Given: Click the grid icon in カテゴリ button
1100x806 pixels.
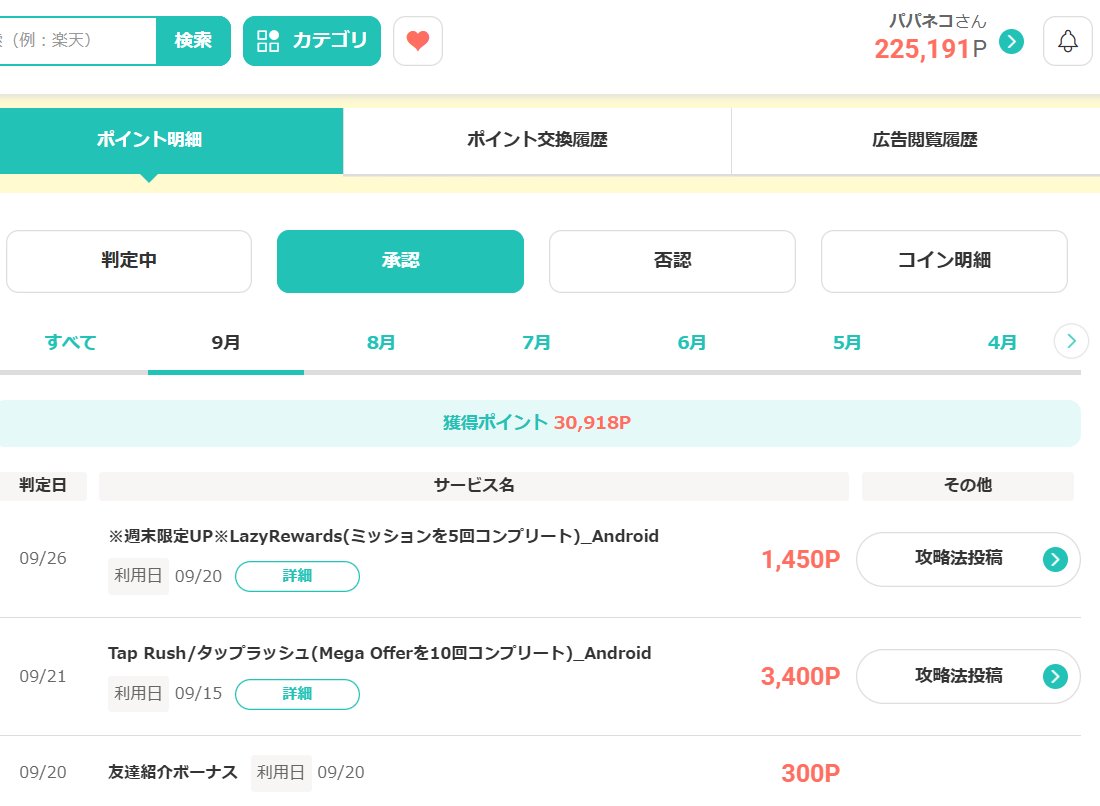Looking at the screenshot, I should click(268, 41).
